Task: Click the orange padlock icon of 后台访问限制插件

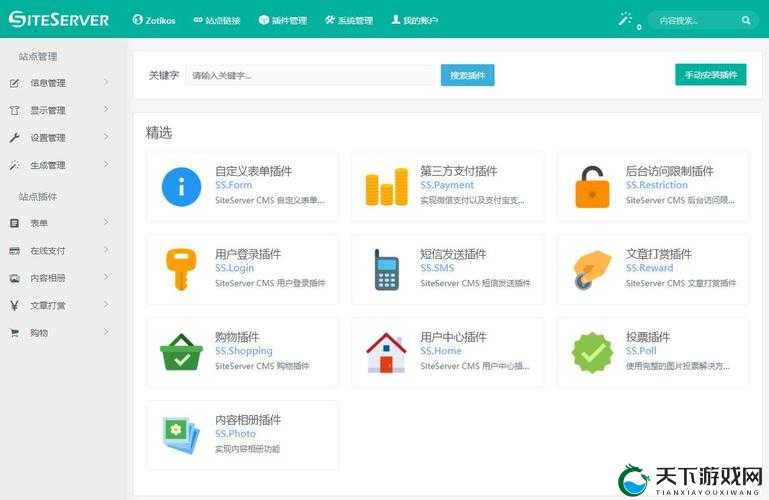Action: (592, 187)
